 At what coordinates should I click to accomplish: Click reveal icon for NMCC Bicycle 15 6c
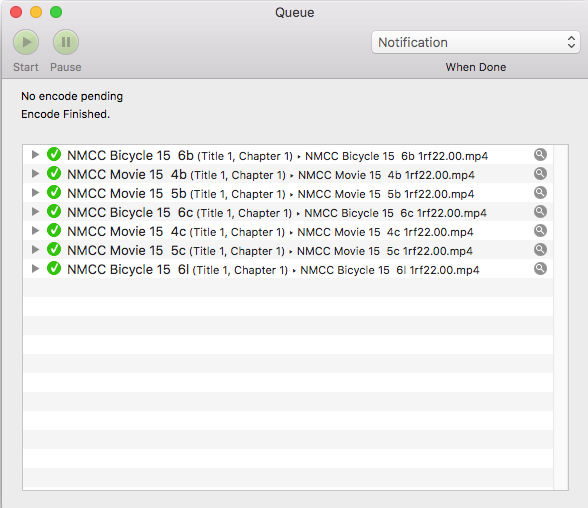(x=540, y=211)
